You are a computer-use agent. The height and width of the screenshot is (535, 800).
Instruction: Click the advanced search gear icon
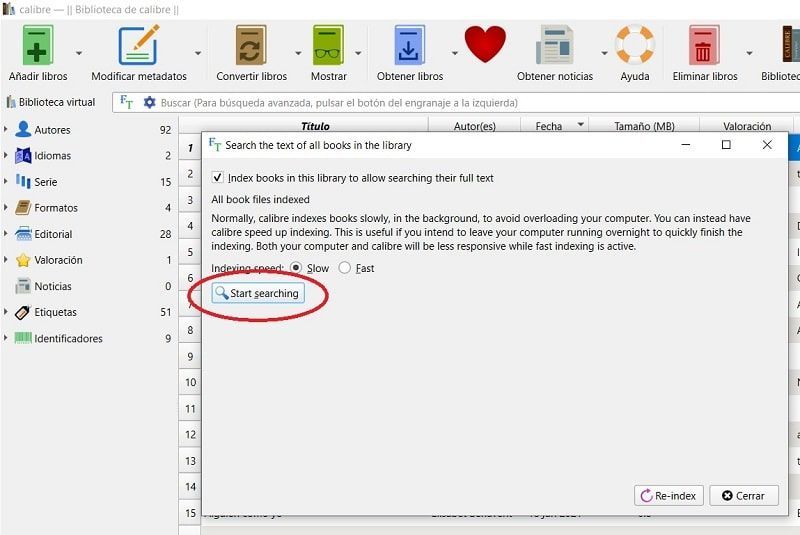click(149, 103)
